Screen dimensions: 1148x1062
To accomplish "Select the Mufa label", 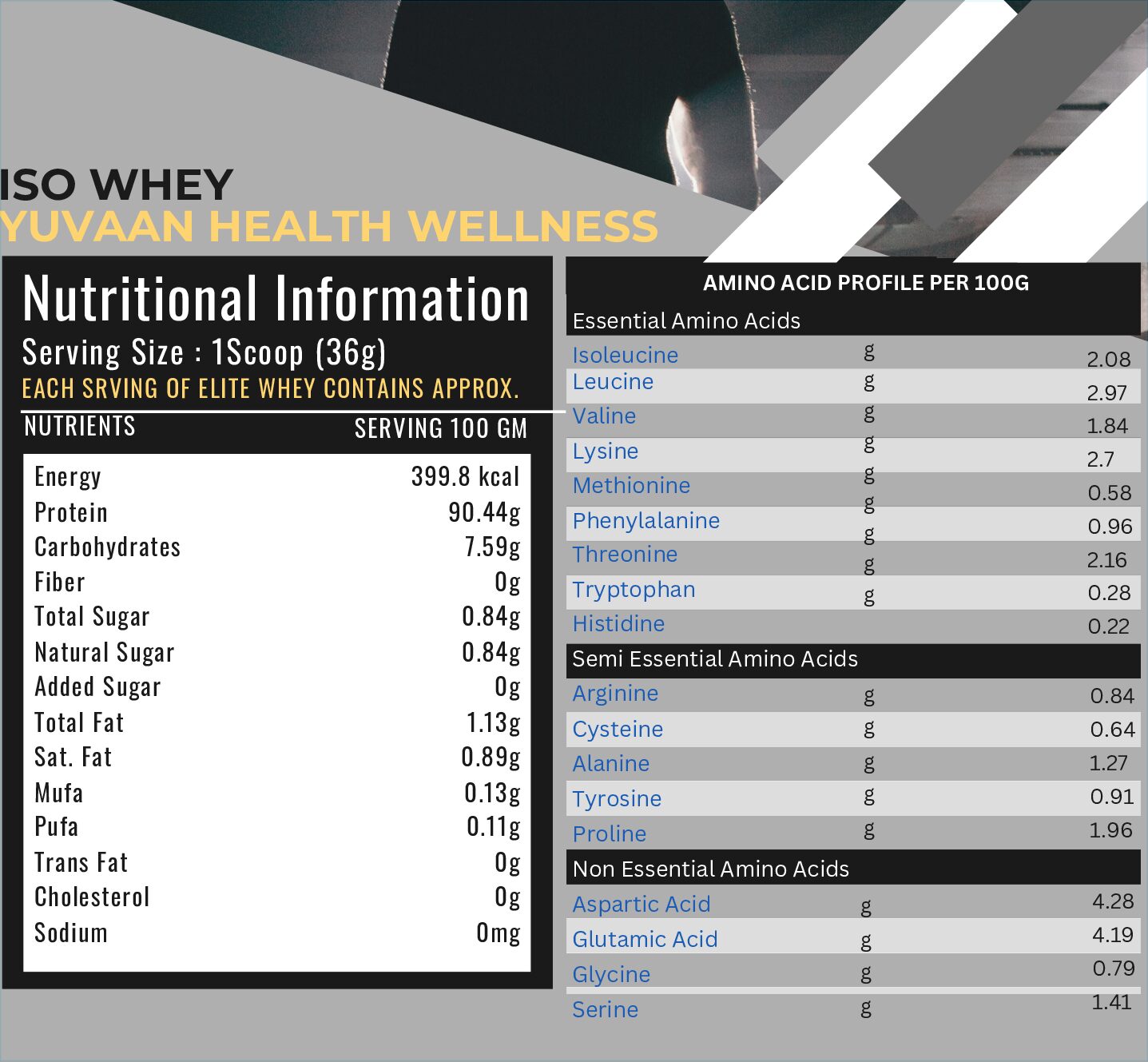I will pos(59,794).
